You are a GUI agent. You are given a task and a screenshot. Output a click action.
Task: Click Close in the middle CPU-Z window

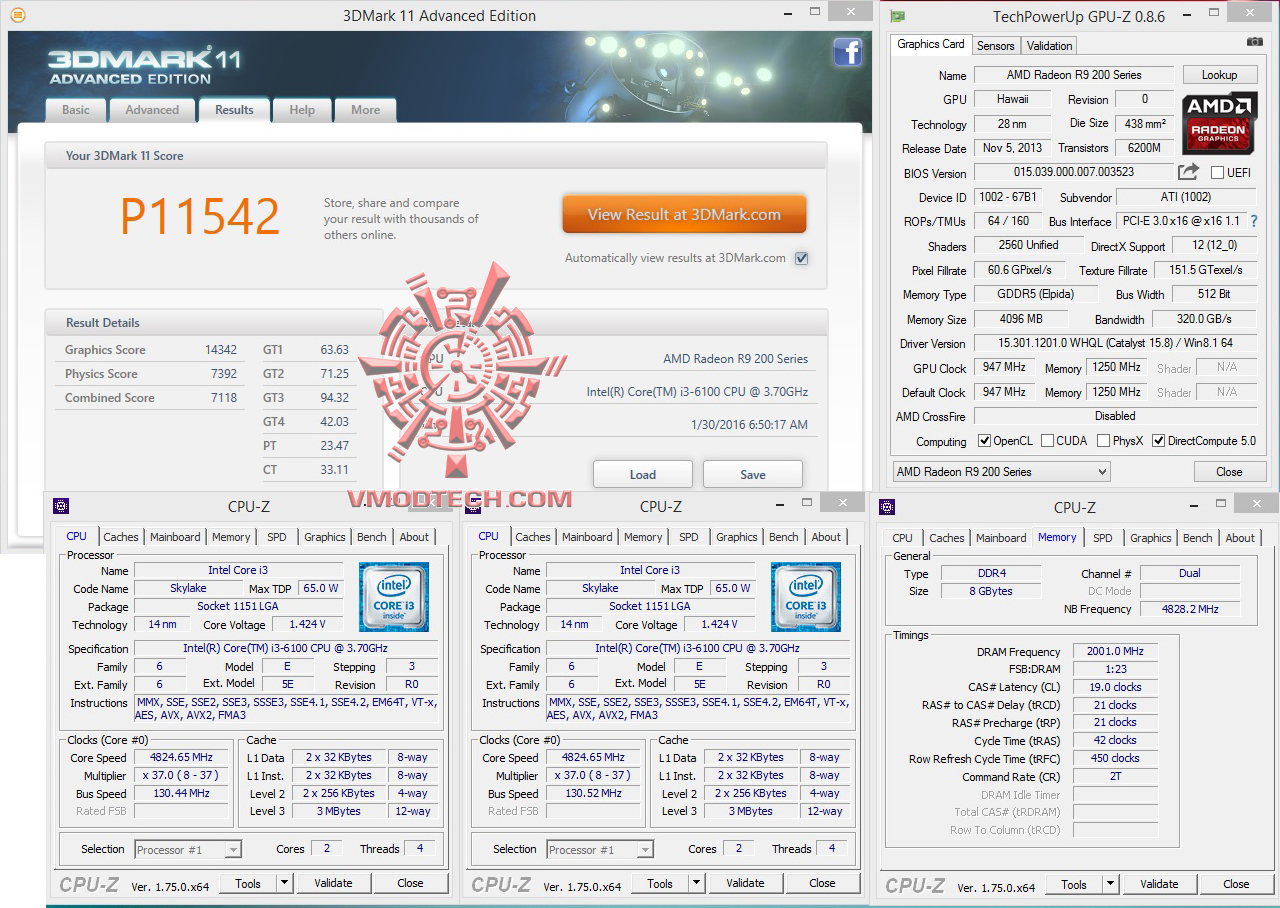822,883
